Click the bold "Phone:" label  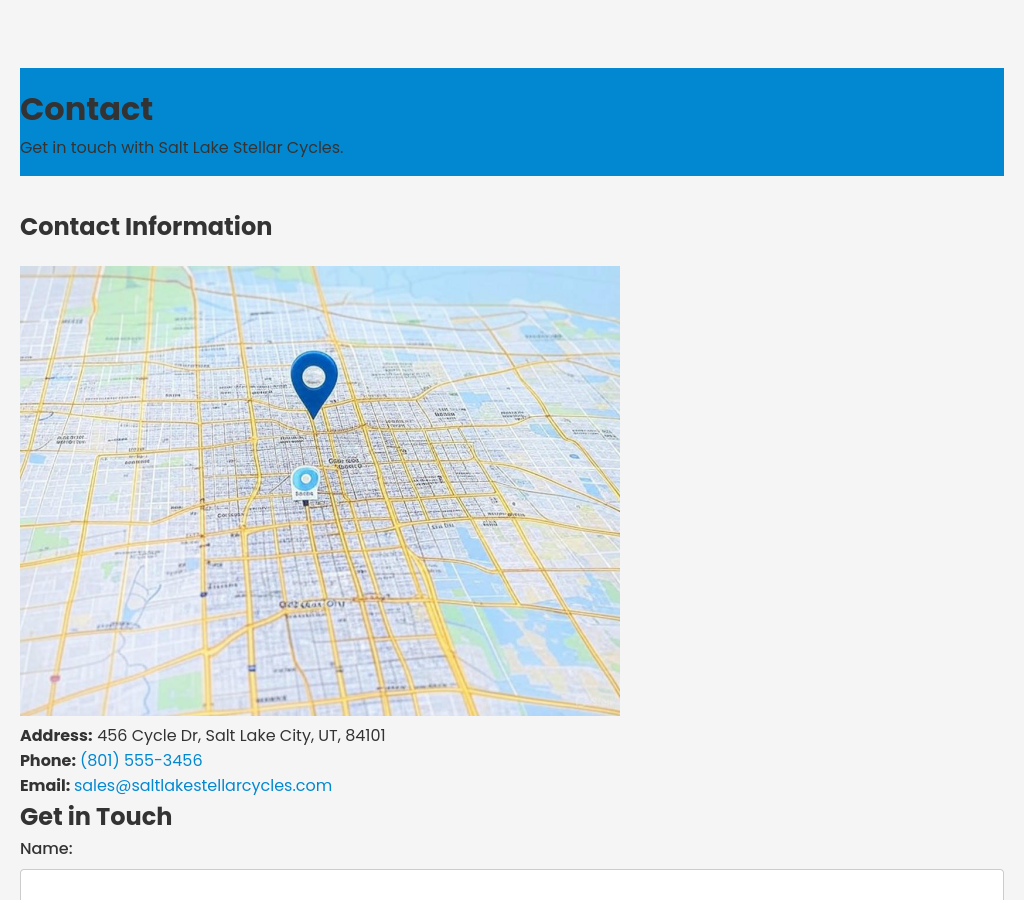coord(48,761)
